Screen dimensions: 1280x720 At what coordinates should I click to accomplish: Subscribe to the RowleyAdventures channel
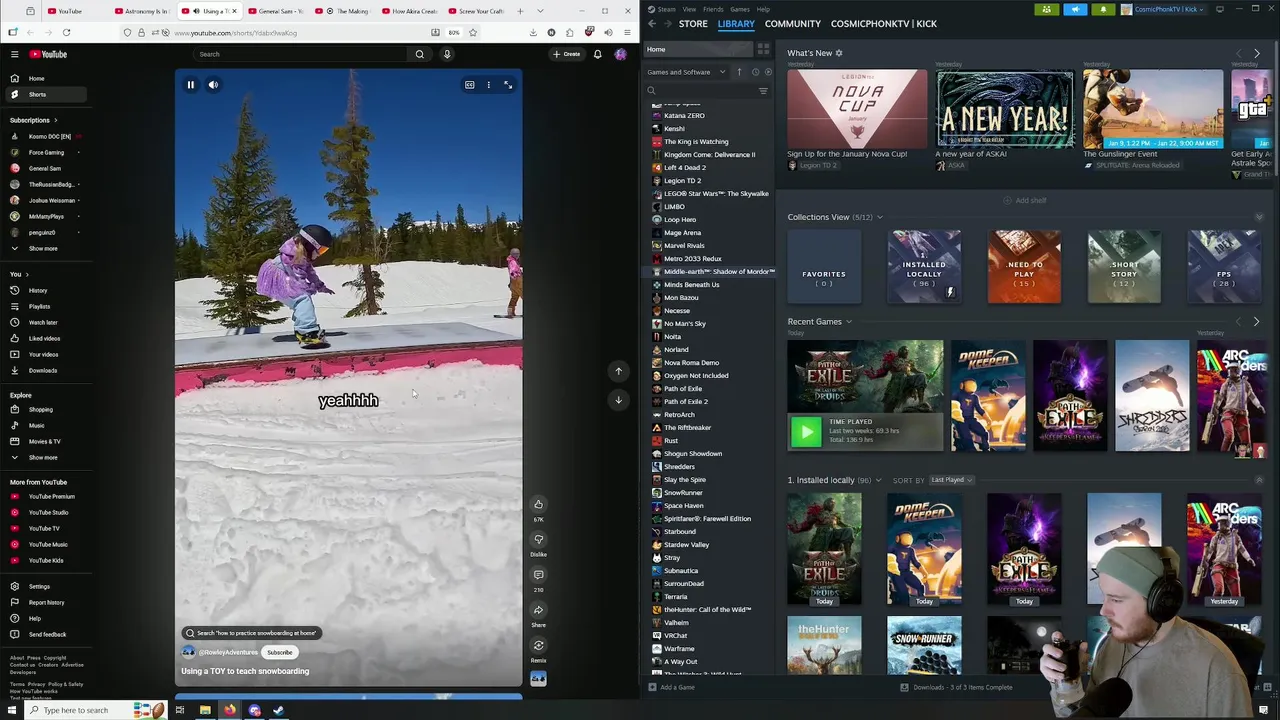280,652
